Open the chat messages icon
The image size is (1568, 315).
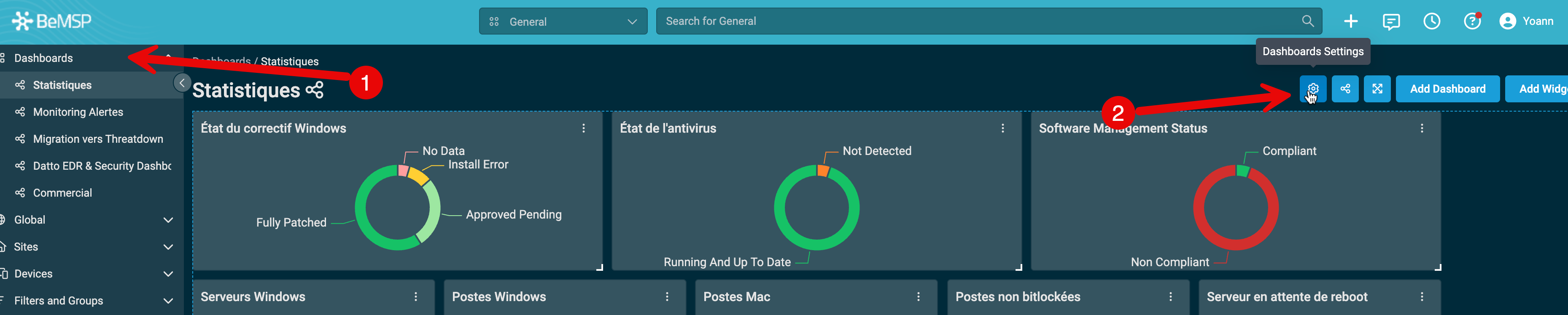point(1391,21)
